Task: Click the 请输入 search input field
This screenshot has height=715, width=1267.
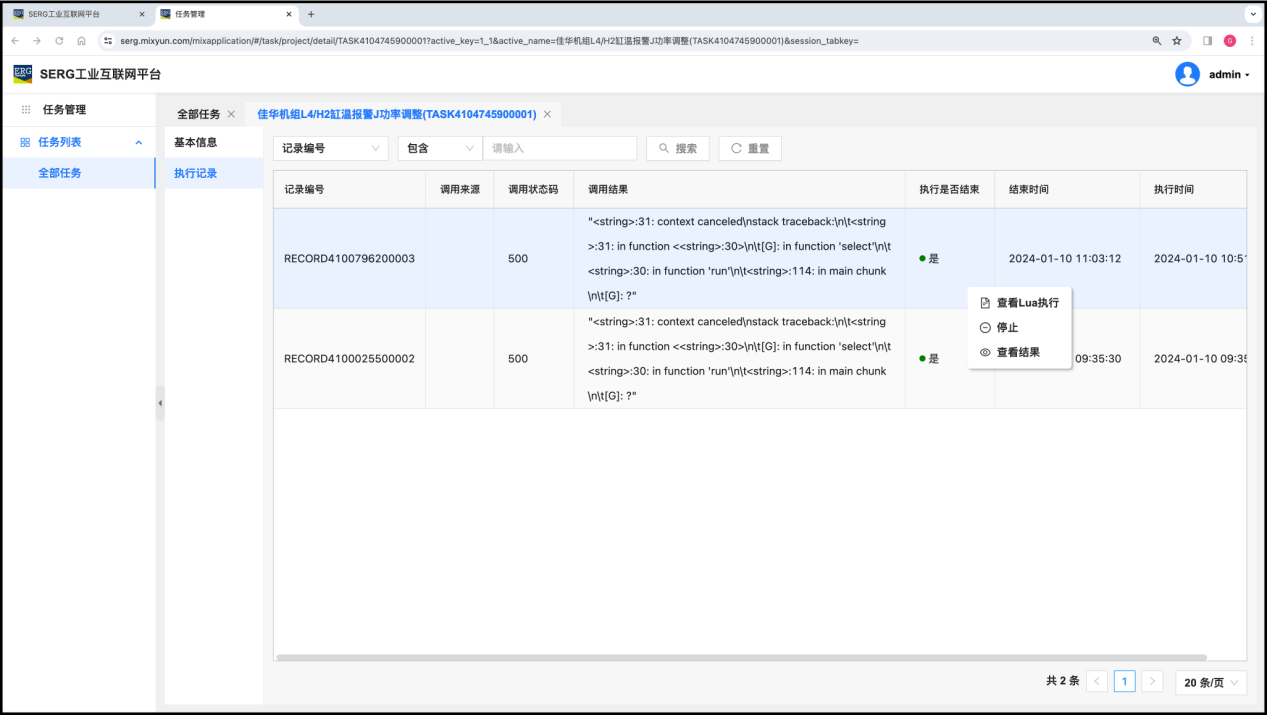Action: tap(559, 148)
